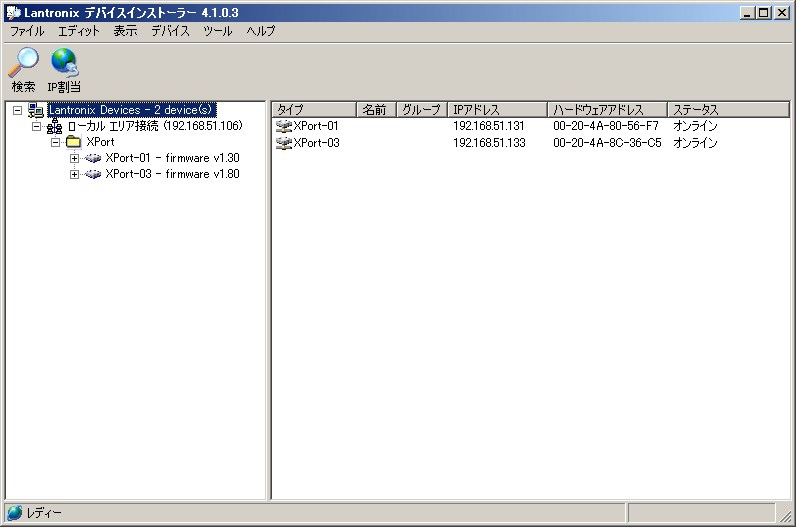This screenshot has height=527, width=796.
Task: Minimize the Lantronix window
Action: click(x=746, y=13)
